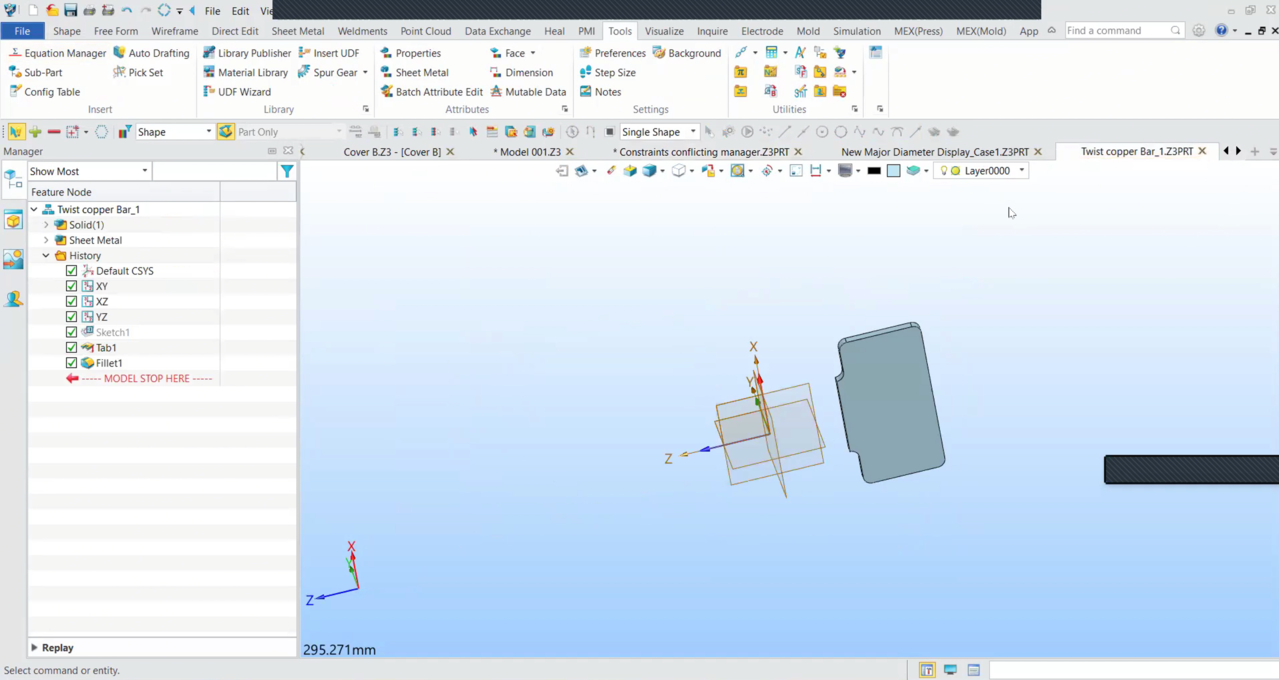Toggle the Tab1 feature checkbox
The image size is (1279, 680).
coord(71,348)
